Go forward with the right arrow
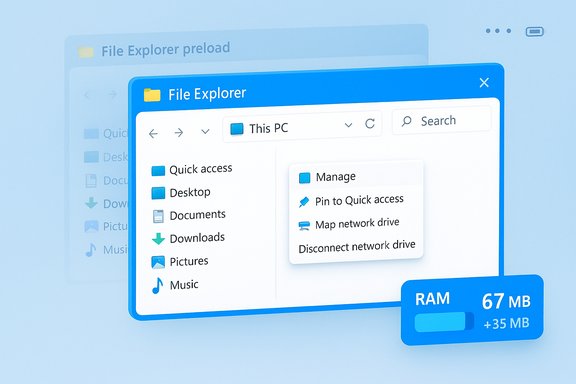 (179, 132)
